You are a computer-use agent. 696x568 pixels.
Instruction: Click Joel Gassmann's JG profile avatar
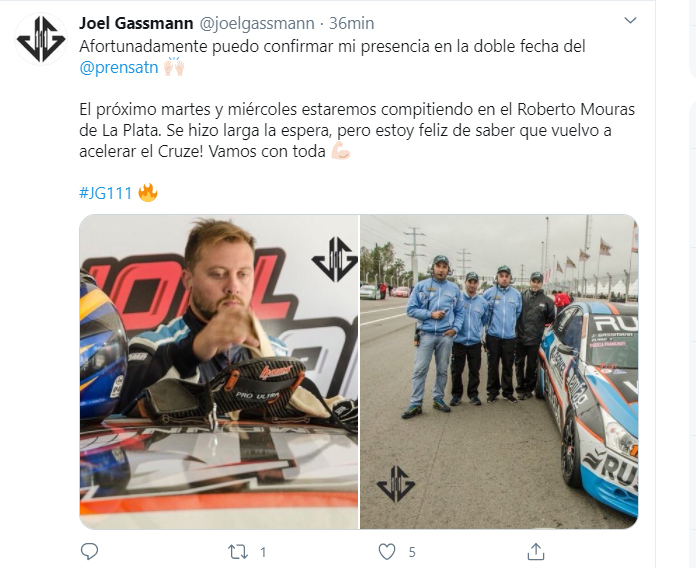(x=41, y=39)
